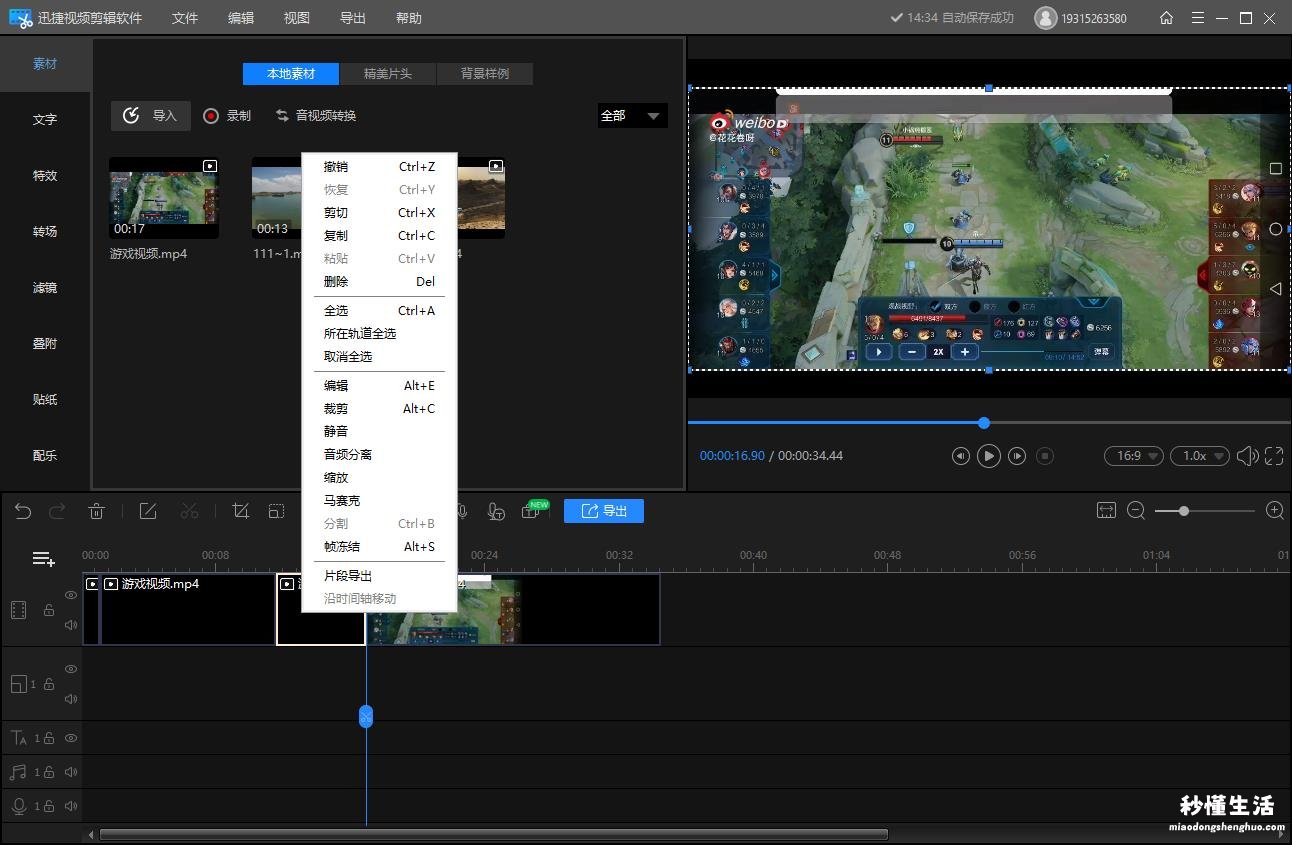Click the scissors split icon in timeline toolbar
The height and width of the screenshot is (845, 1292).
[x=189, y=511]
